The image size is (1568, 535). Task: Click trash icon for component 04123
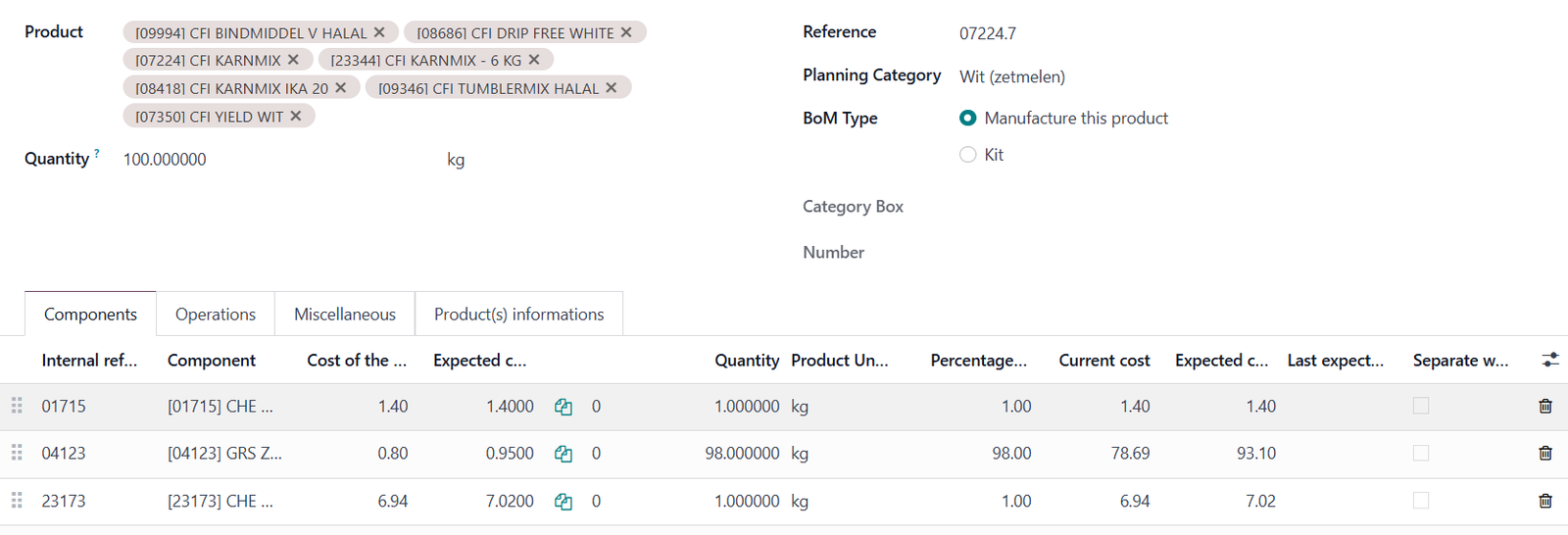(x=1544, y=453)
